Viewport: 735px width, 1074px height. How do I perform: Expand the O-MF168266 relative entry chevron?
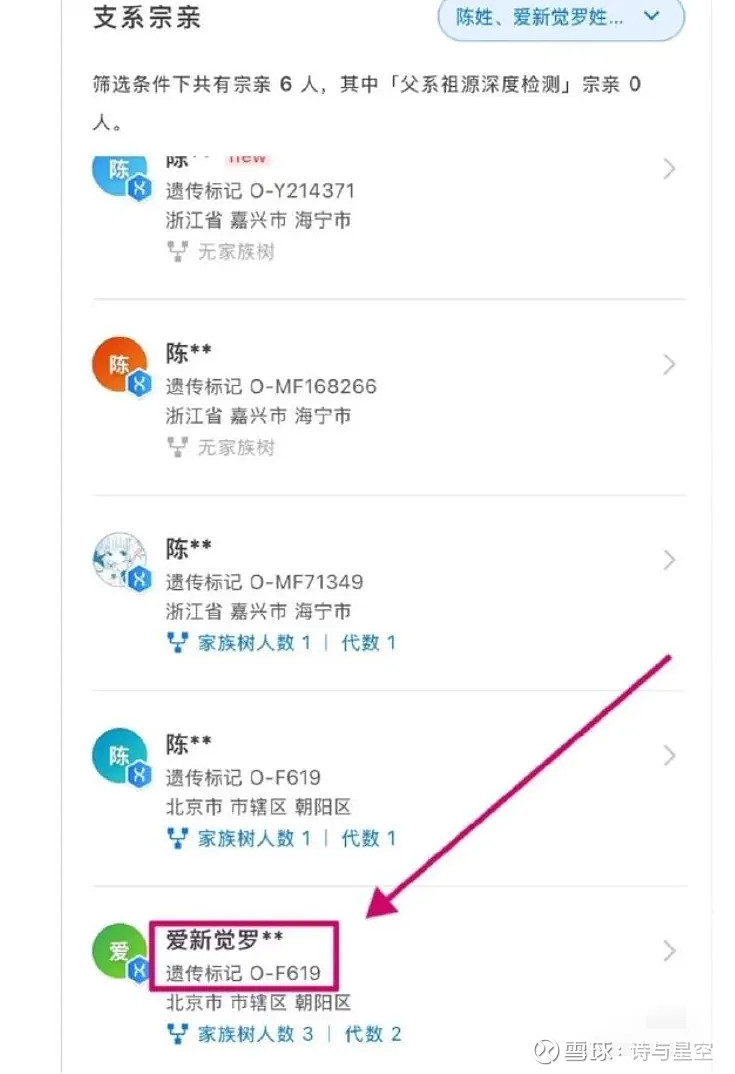pos(670,365)
